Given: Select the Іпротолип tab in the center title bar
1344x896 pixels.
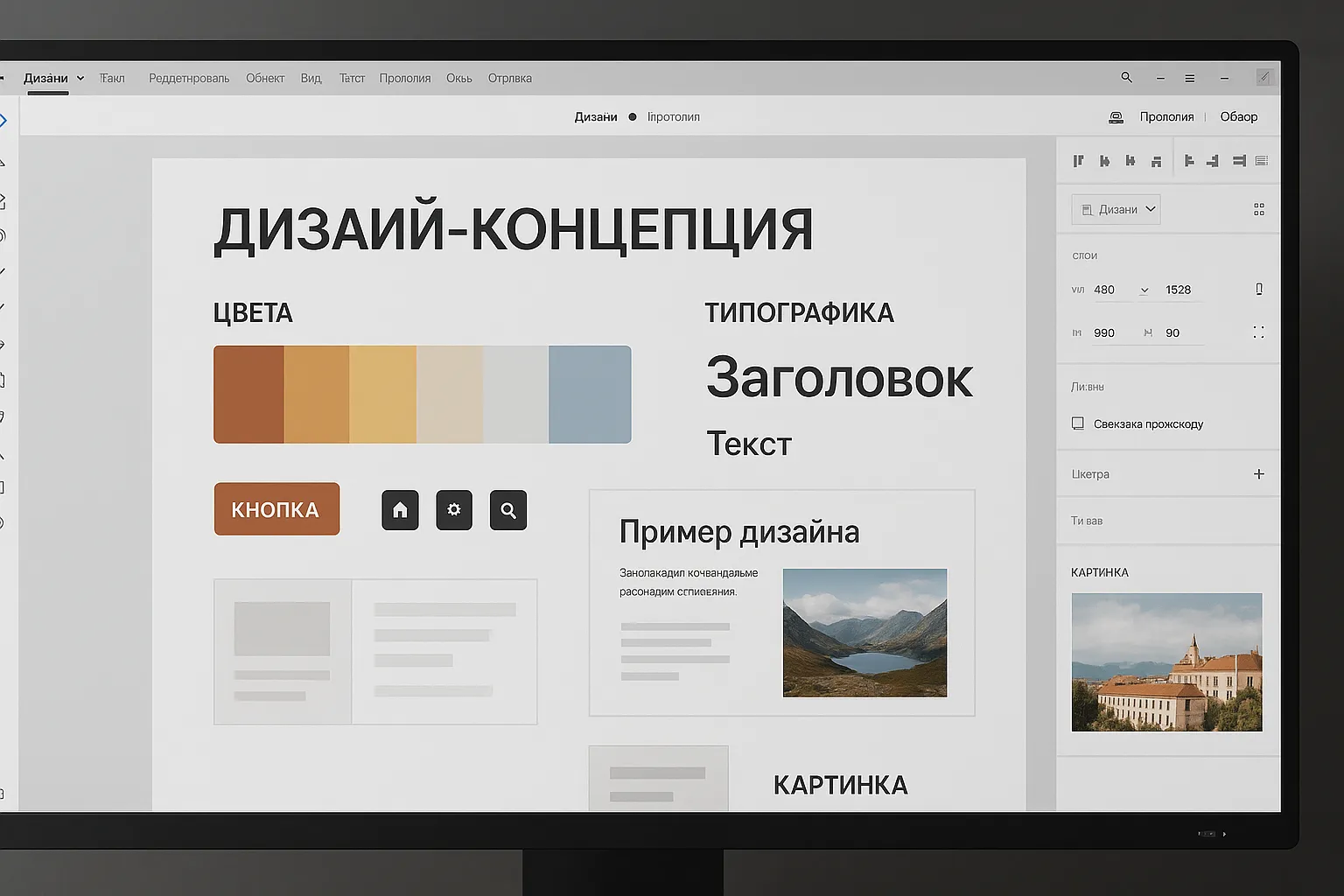Looking at the screenshot, I should pos(674,117).
